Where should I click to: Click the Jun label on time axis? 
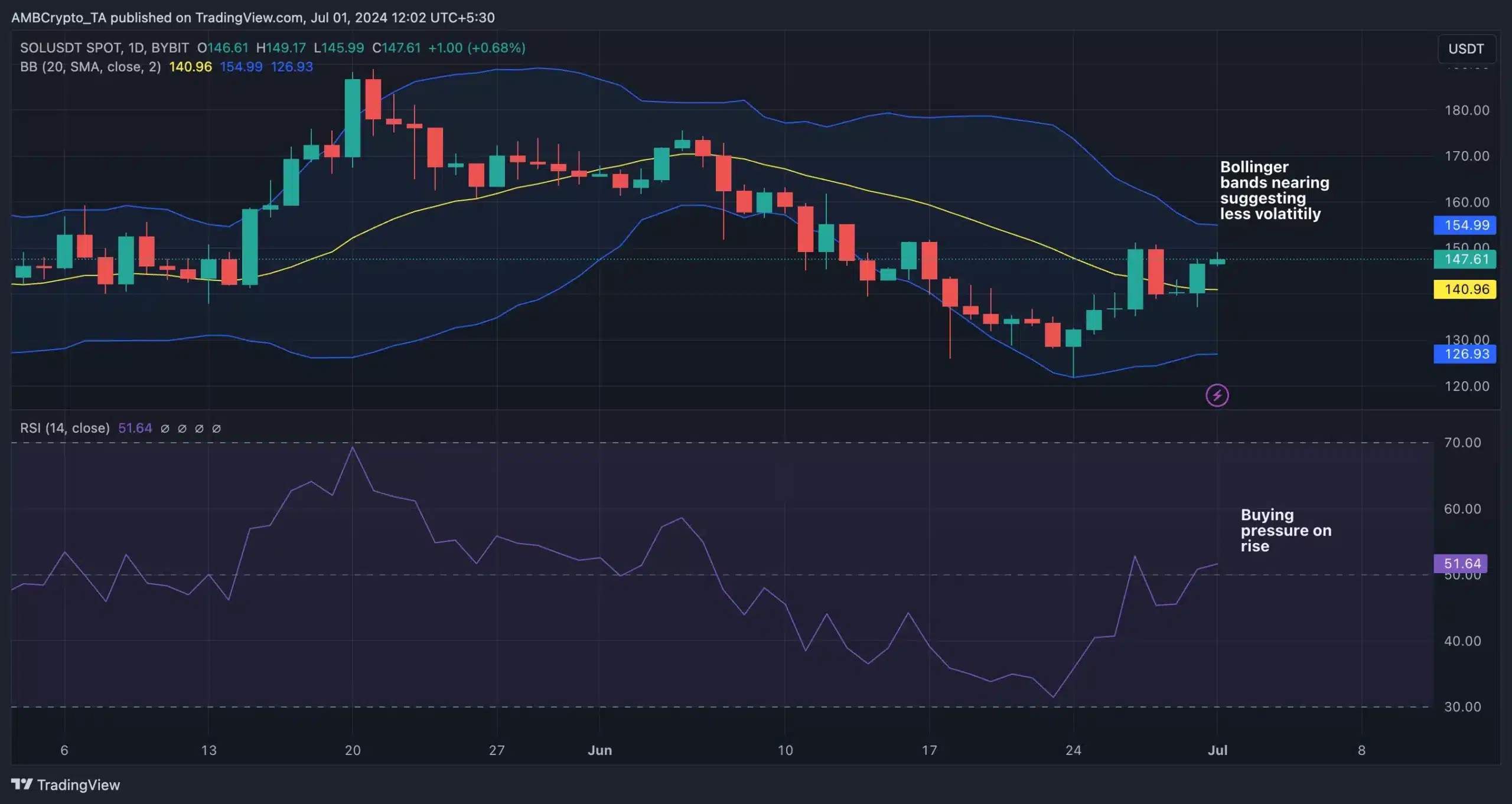(x=599, y=750)
